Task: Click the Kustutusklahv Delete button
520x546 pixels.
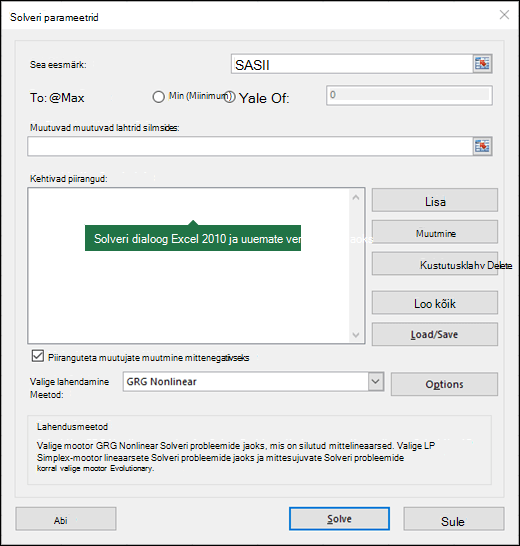Action: (x=435, y=264)
